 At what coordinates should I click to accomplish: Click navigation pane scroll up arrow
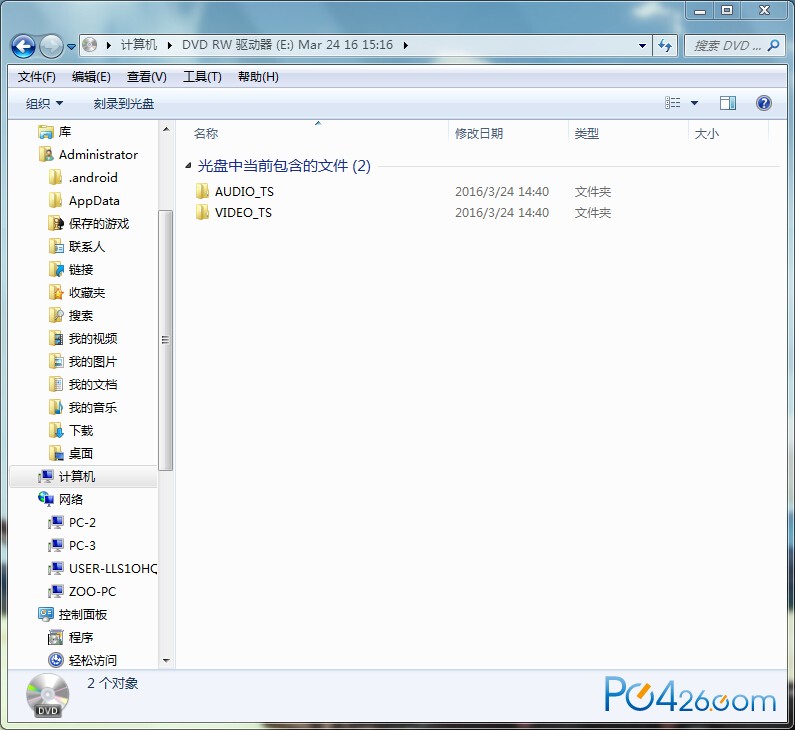coord(166,130)
